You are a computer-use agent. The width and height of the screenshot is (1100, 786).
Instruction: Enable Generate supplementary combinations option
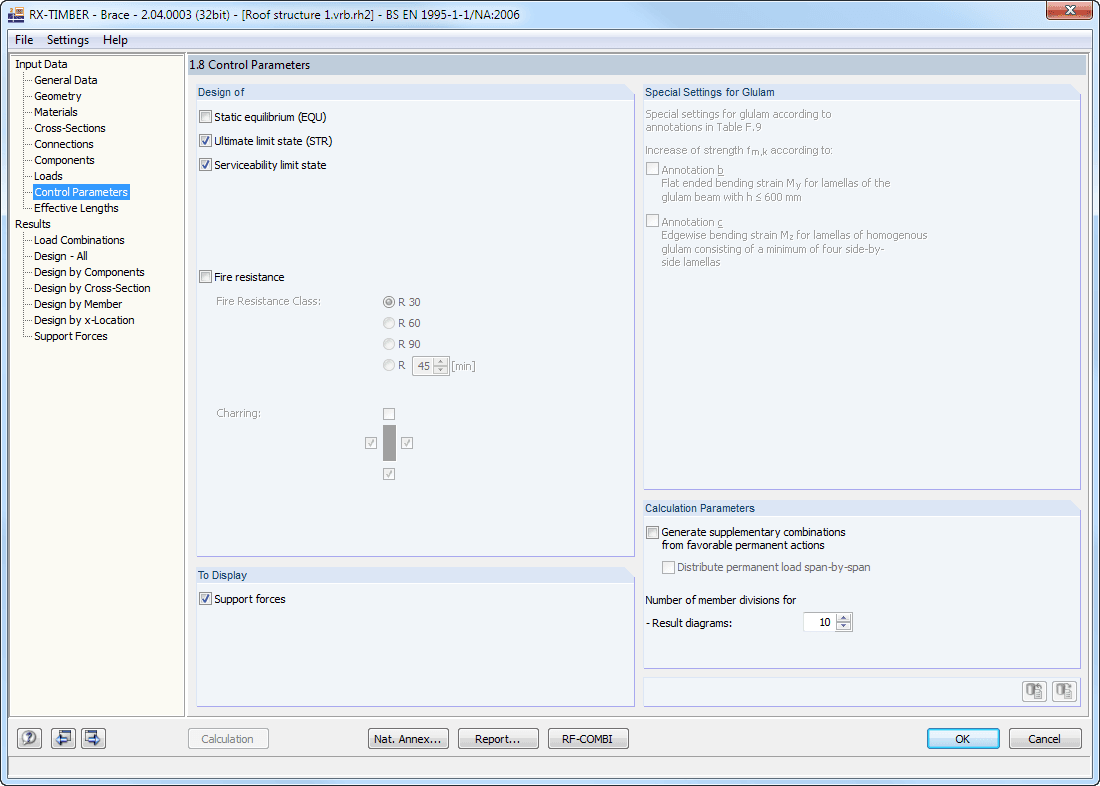[652, 532]
